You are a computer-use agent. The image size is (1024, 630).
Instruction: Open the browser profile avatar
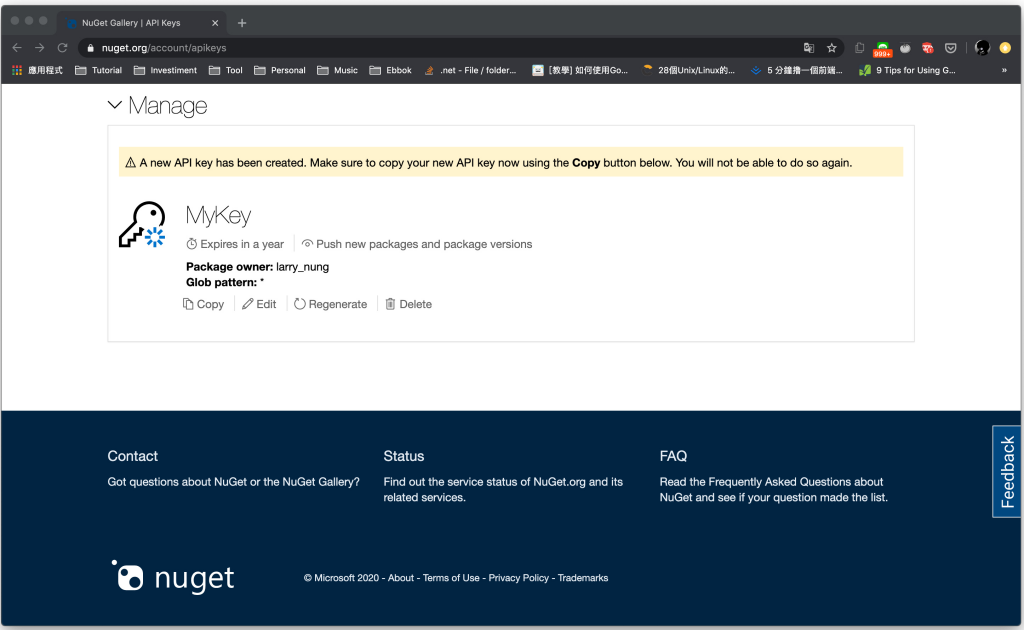coord(982,48)
